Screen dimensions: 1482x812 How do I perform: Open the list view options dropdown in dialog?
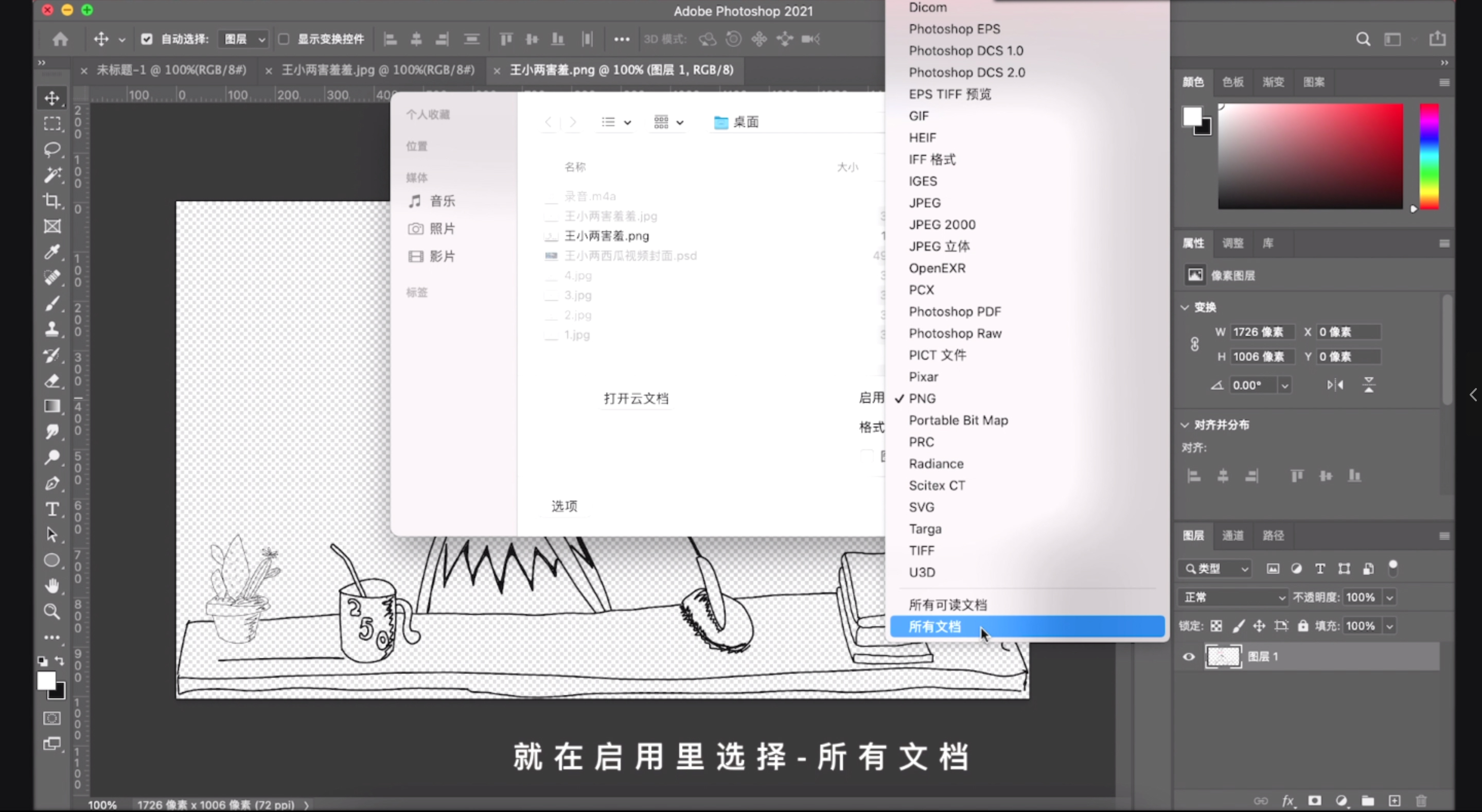(616, 122)
